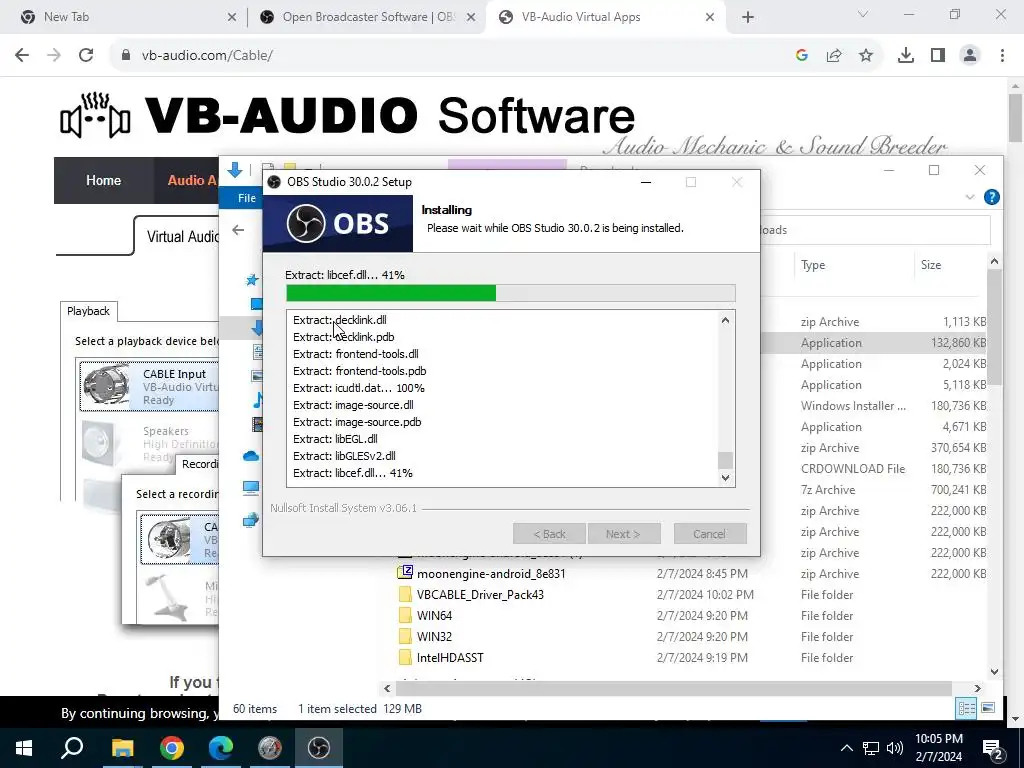This screenshot has width=1024, height=768.
Task: Select Extract: libGLESv2.dll log line
Action: (344, 456)
